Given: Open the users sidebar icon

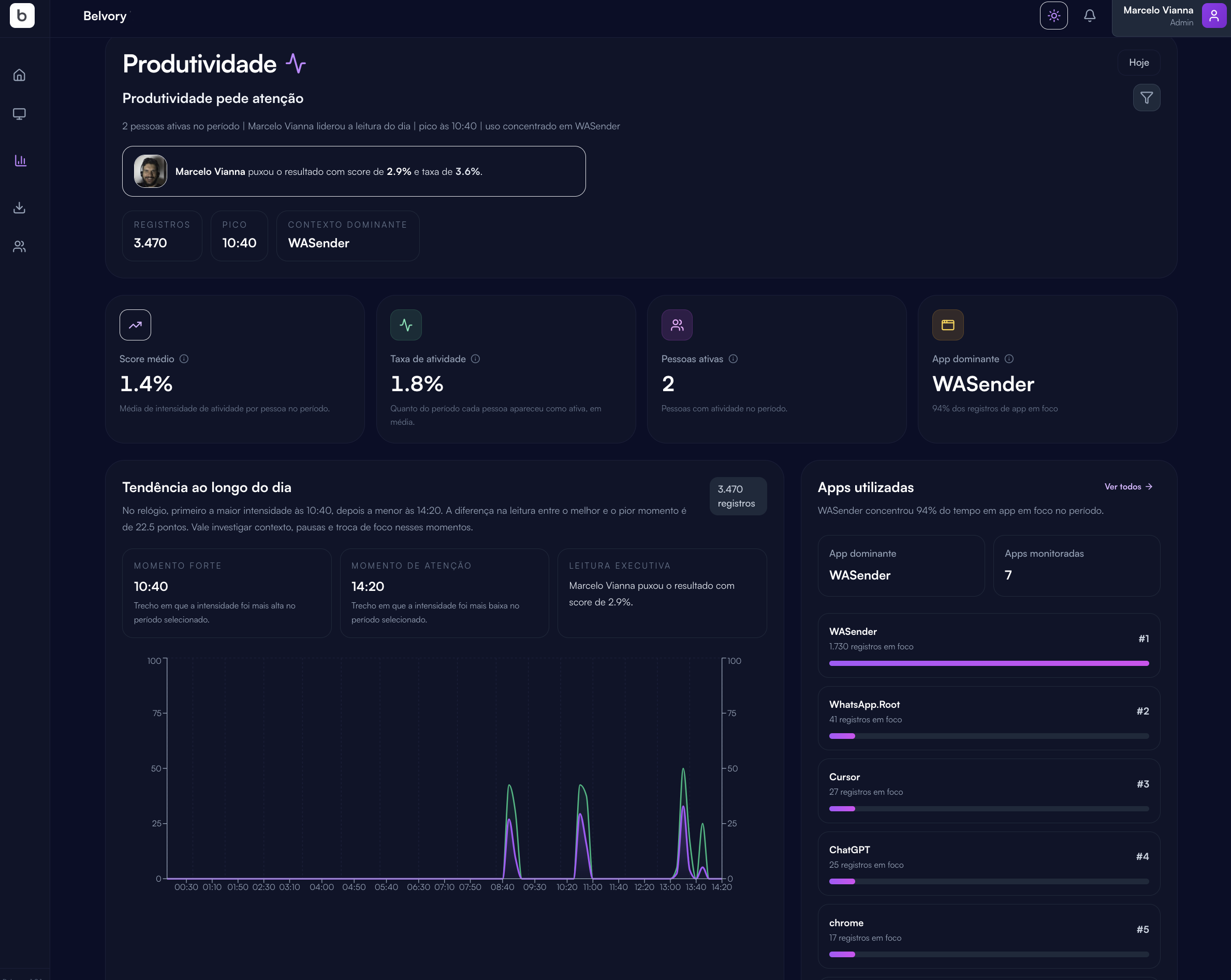Looking at the screenshot, I should pos(20,246).
